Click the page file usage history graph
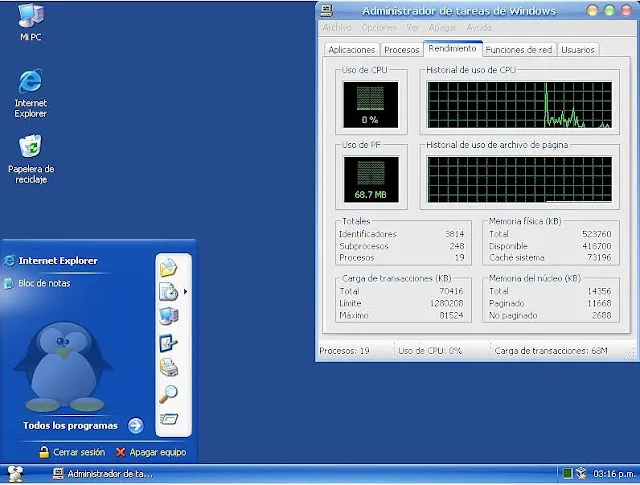The image size is (640, 485). [519, 179]
